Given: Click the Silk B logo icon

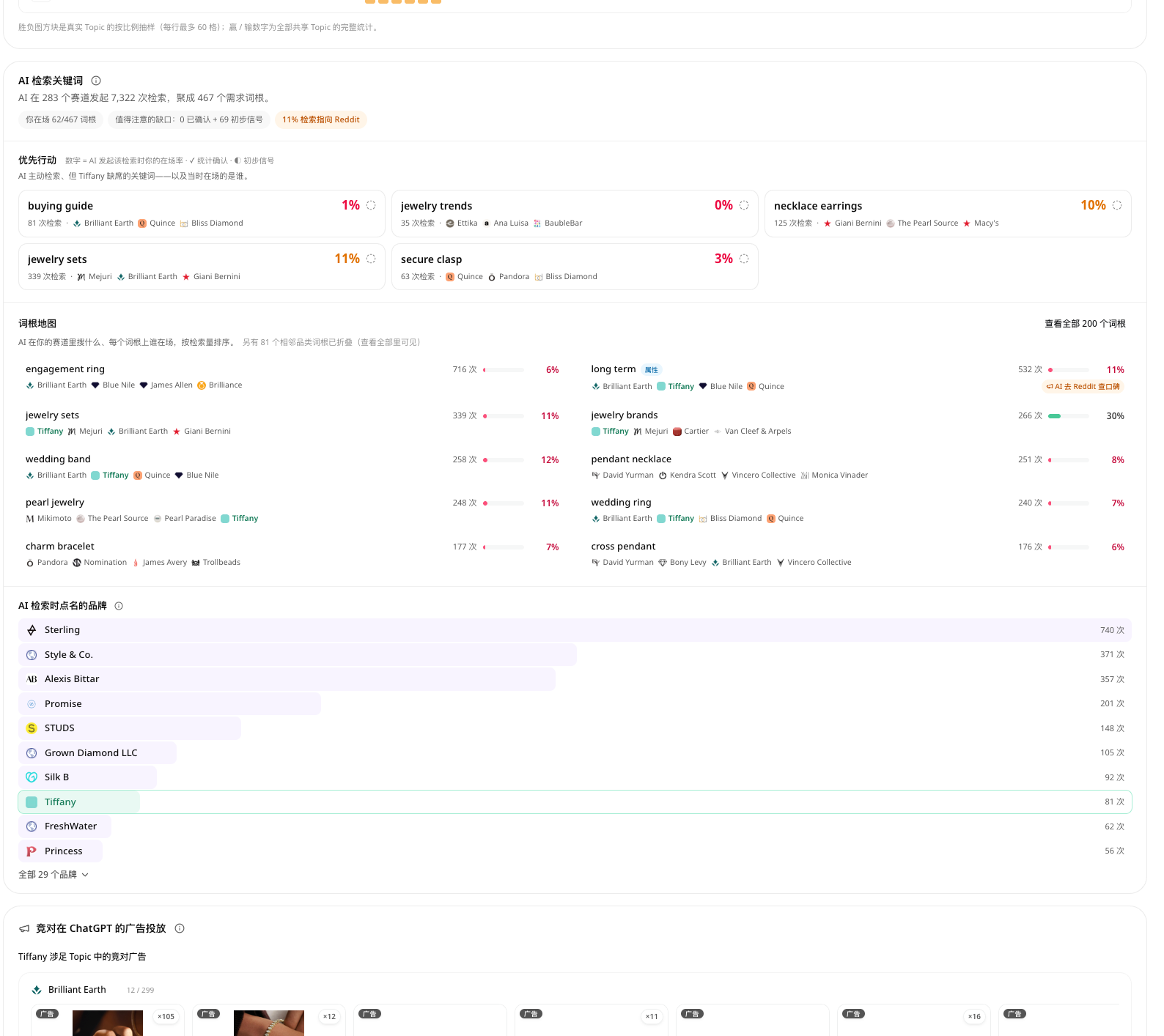Looking at the screenshot, I should (32, 777).
